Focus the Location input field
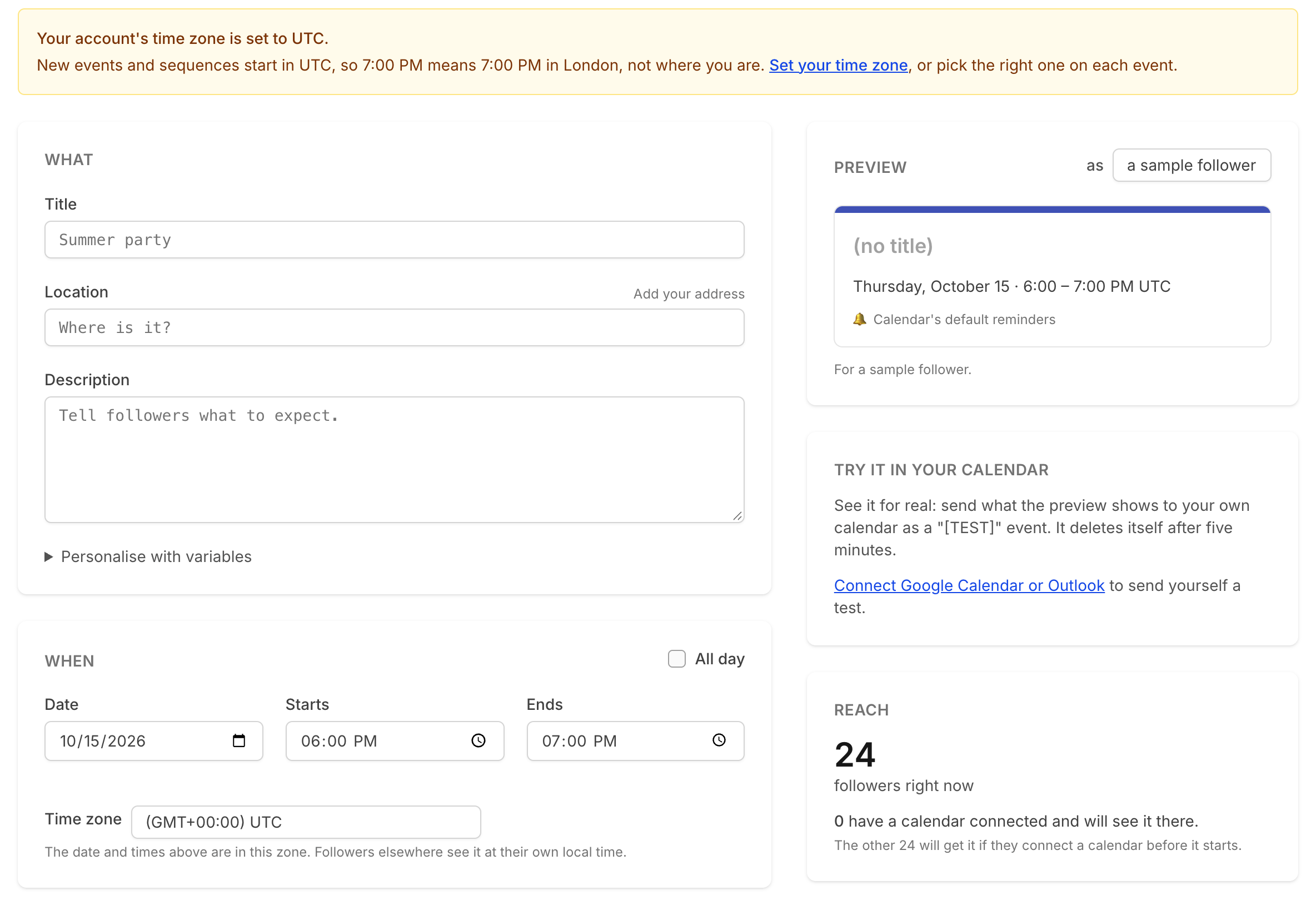The height and width of the screenshot is (905, 1316). (395, 328)
